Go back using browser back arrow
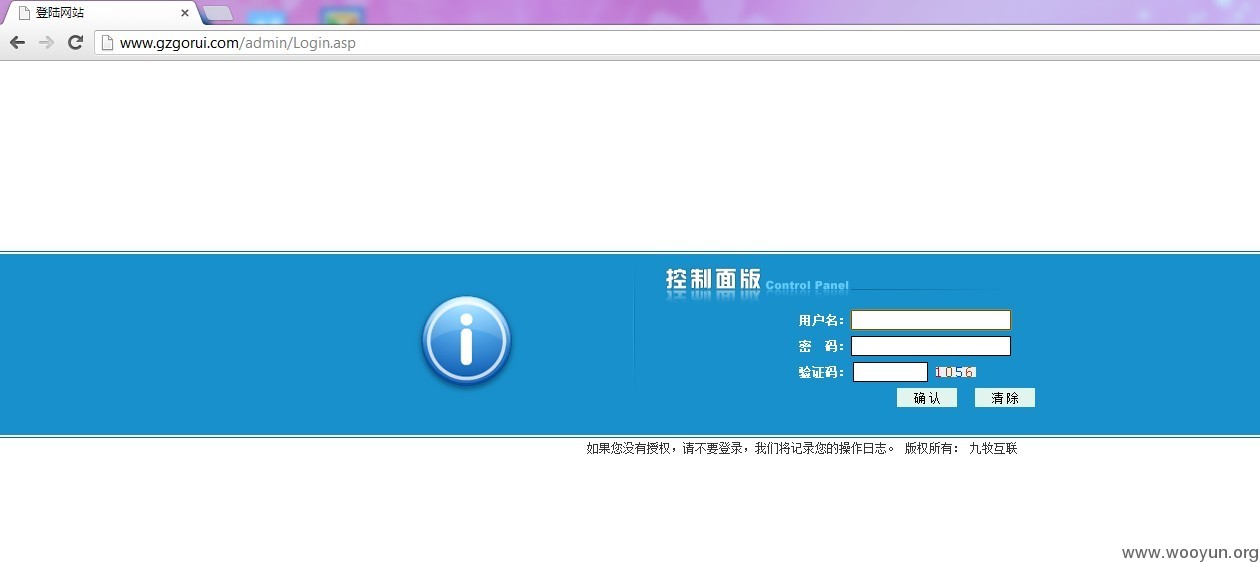The image size is (1260, 562). click(17, 42)
